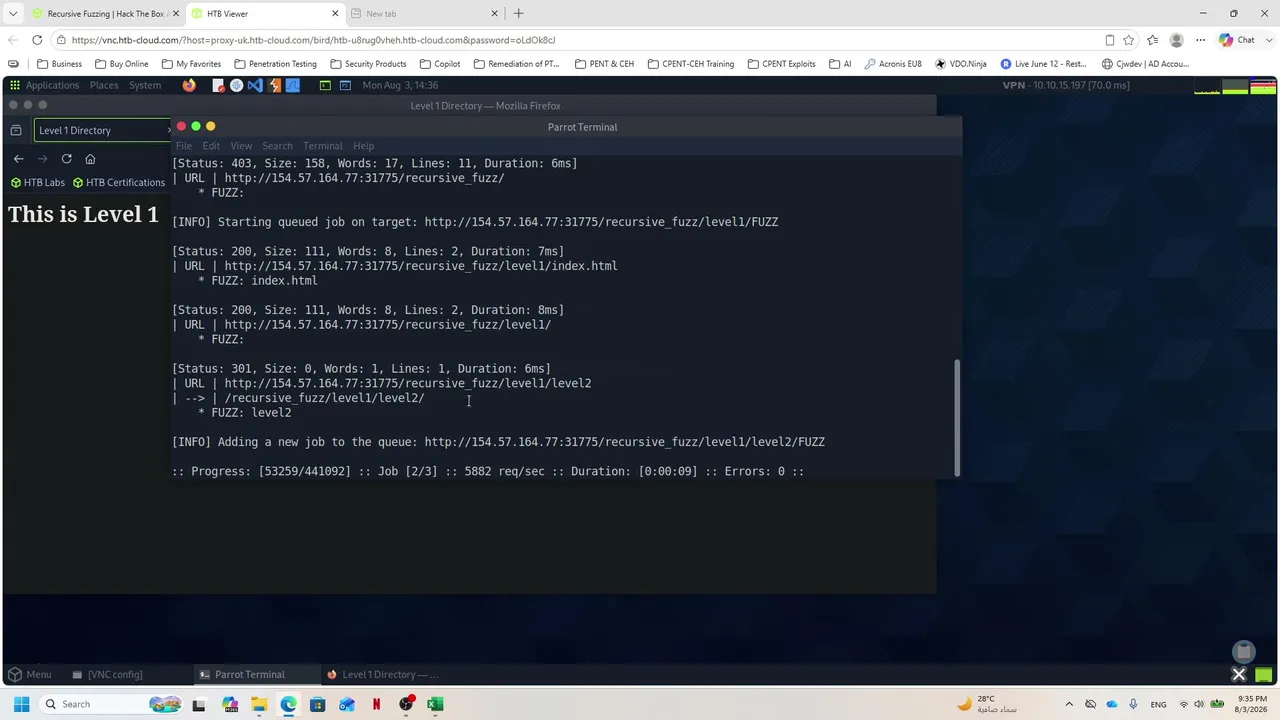Image resolution: width=1280 pixels, height=720 pixels.
Task: Expand the Chat dropdown arrow in Edge
Action: 1268,40
